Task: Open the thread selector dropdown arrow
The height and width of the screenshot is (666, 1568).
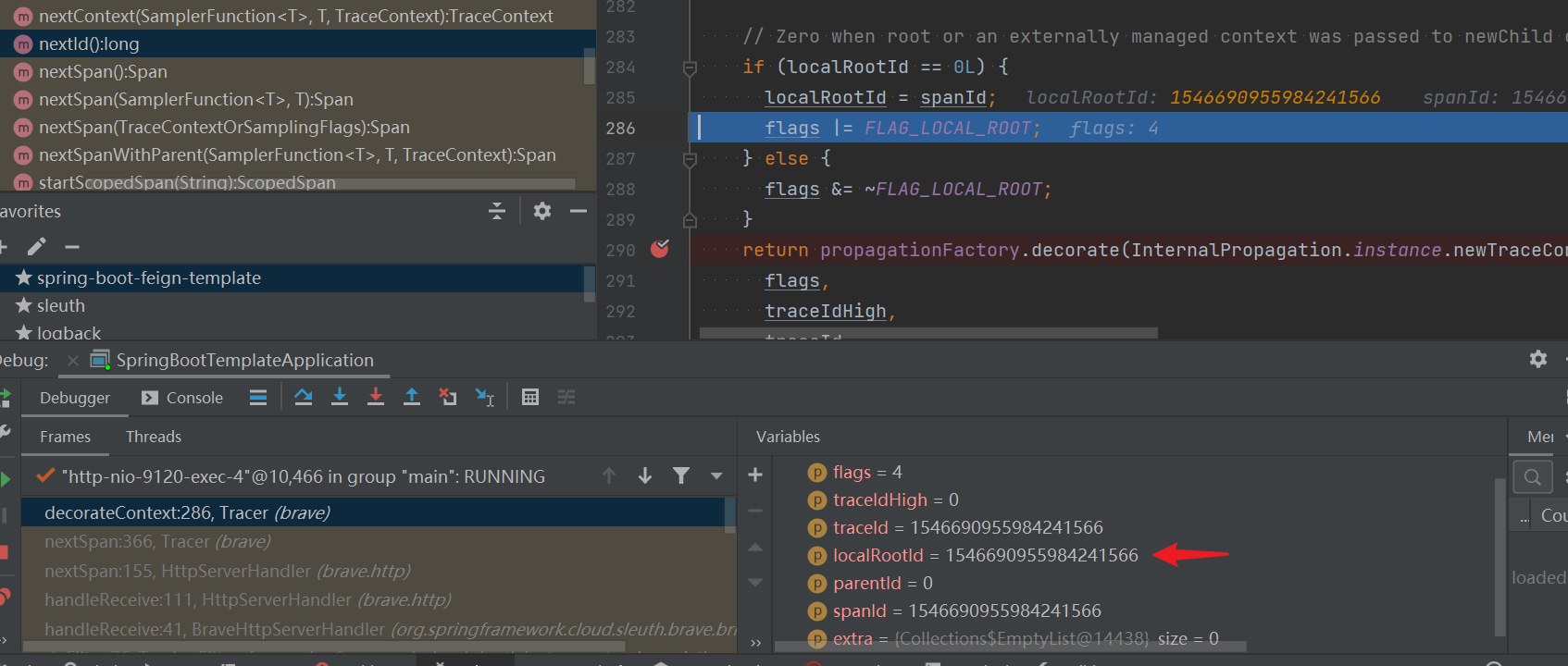Action: tap(716, 475)
